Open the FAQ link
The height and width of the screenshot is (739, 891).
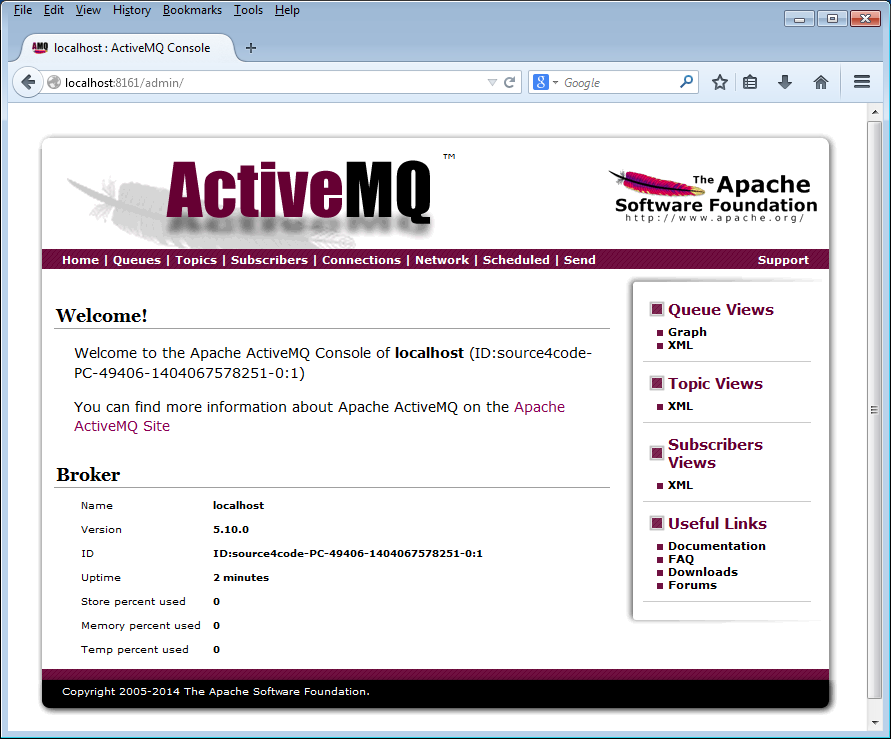681,559
